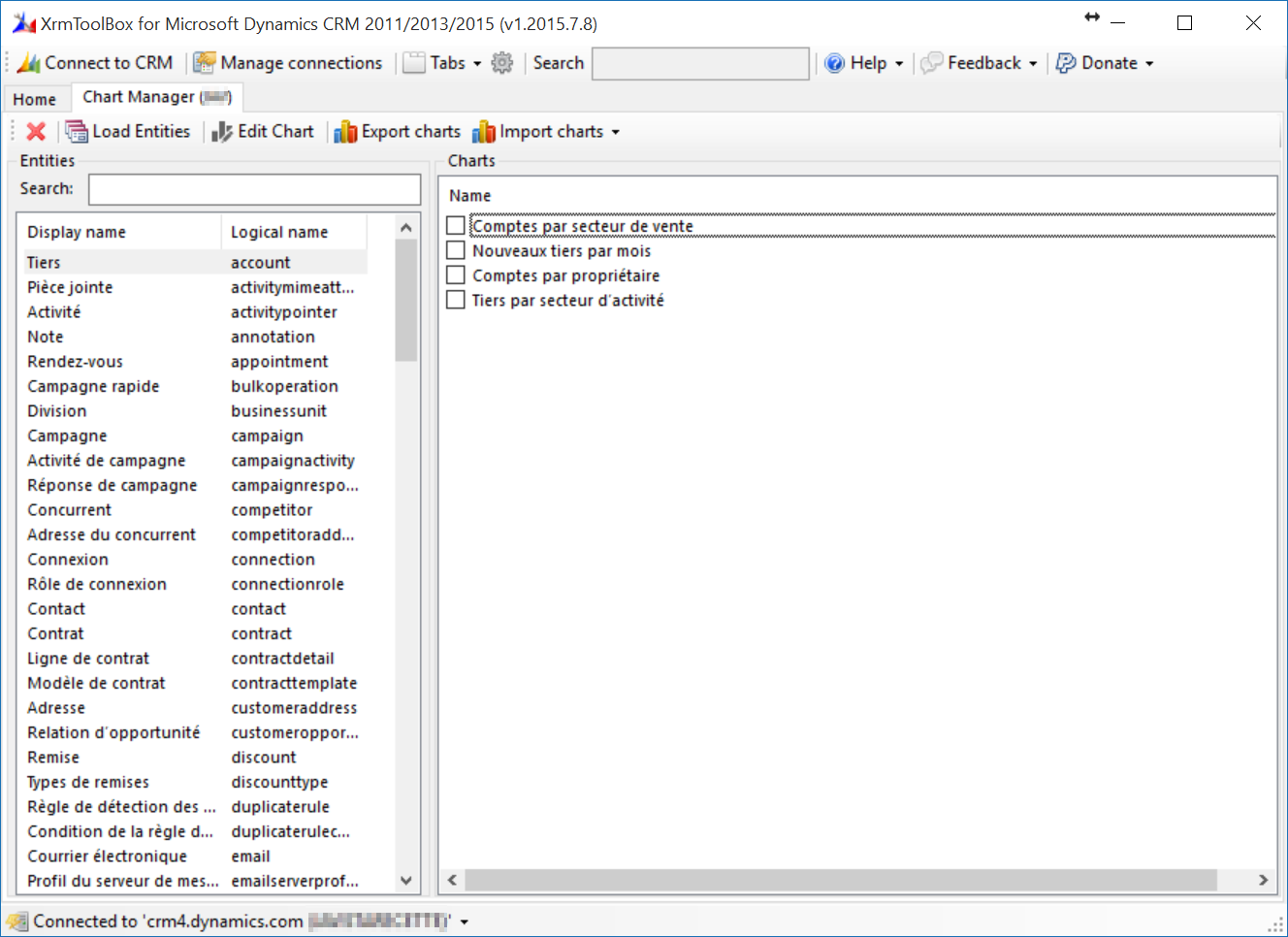Select the Campagne rapide entity row
The height and width of the screenshot is (937, 1288).
(195, 386)
